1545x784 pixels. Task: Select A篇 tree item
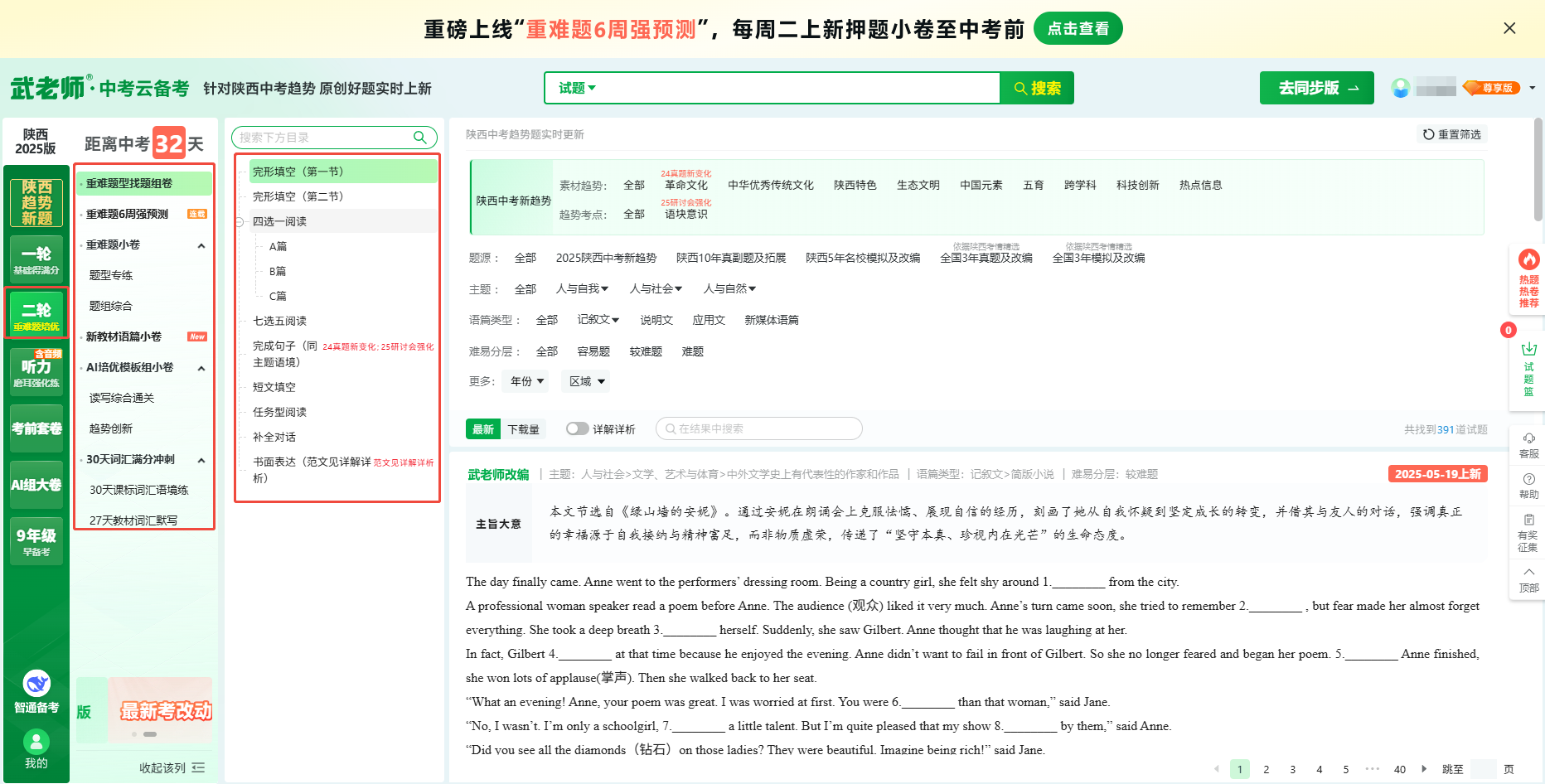(x=278, y=246)
